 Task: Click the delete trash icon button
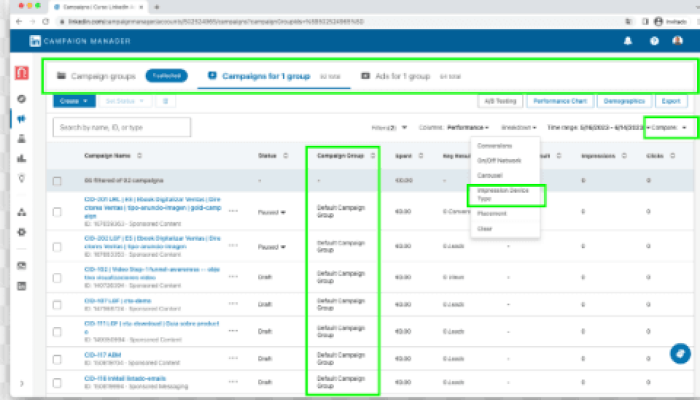(x=165, y=101)
